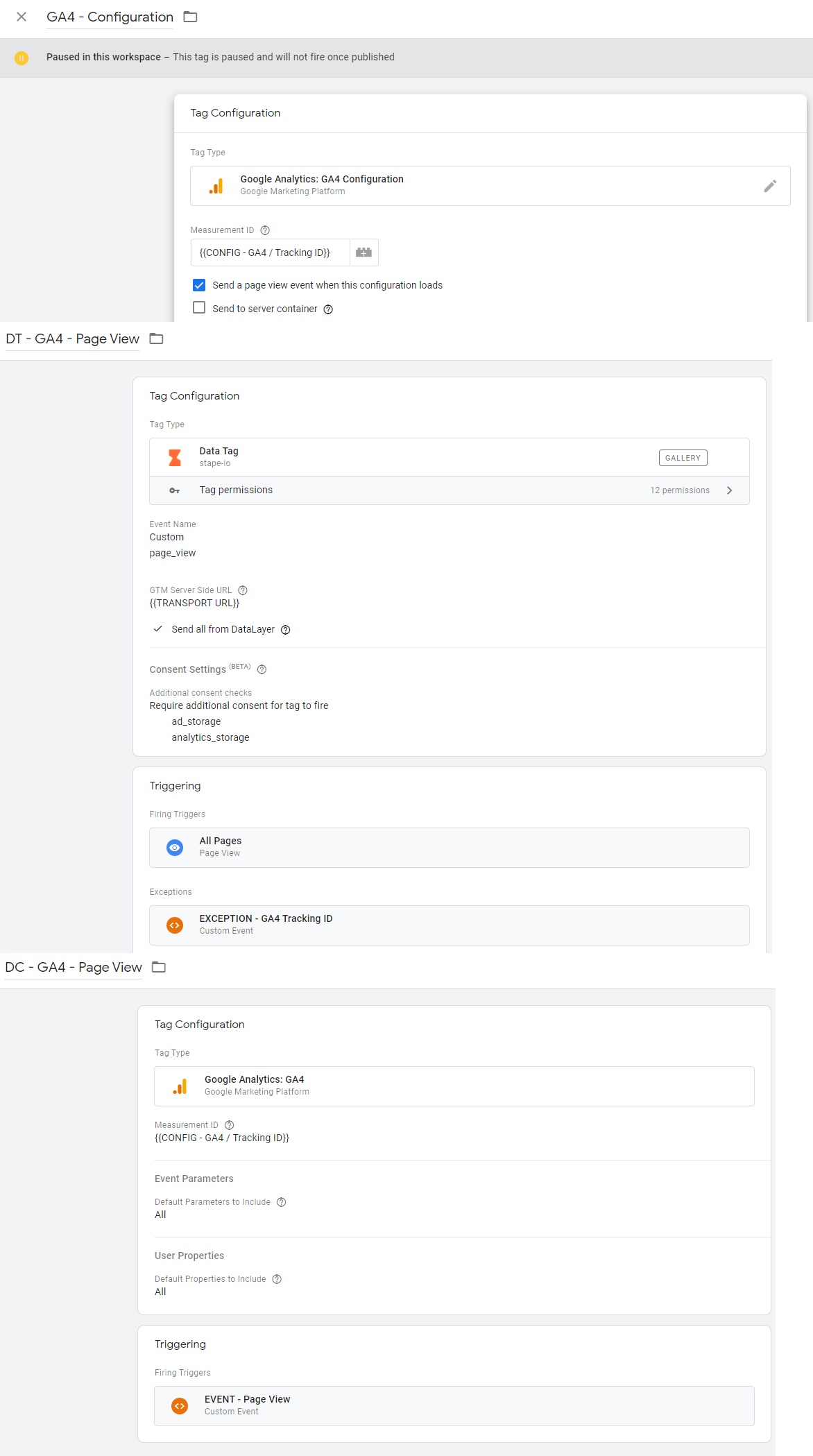Click the pencil edit icon for tag type

click(770, 186)
